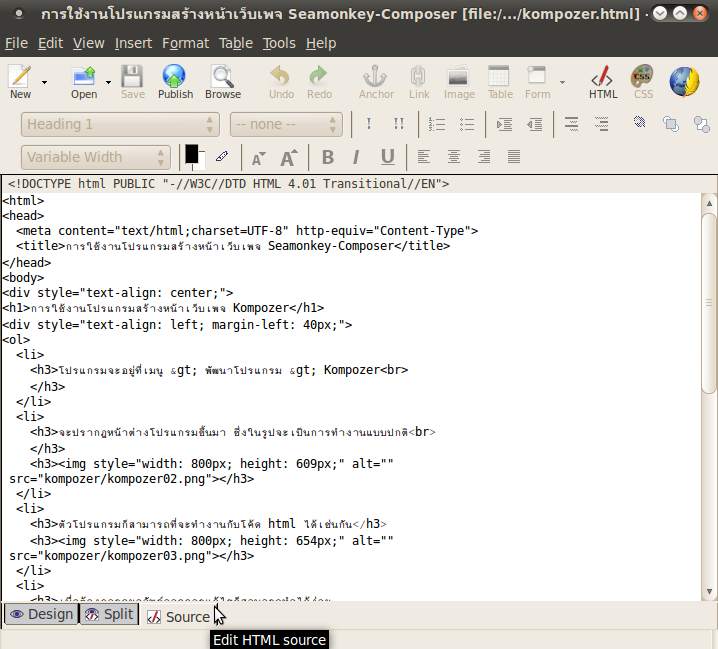The height and width of the screenshot is (649, 718).
Task: Click the Form insert icon
Action: point(537,75)
